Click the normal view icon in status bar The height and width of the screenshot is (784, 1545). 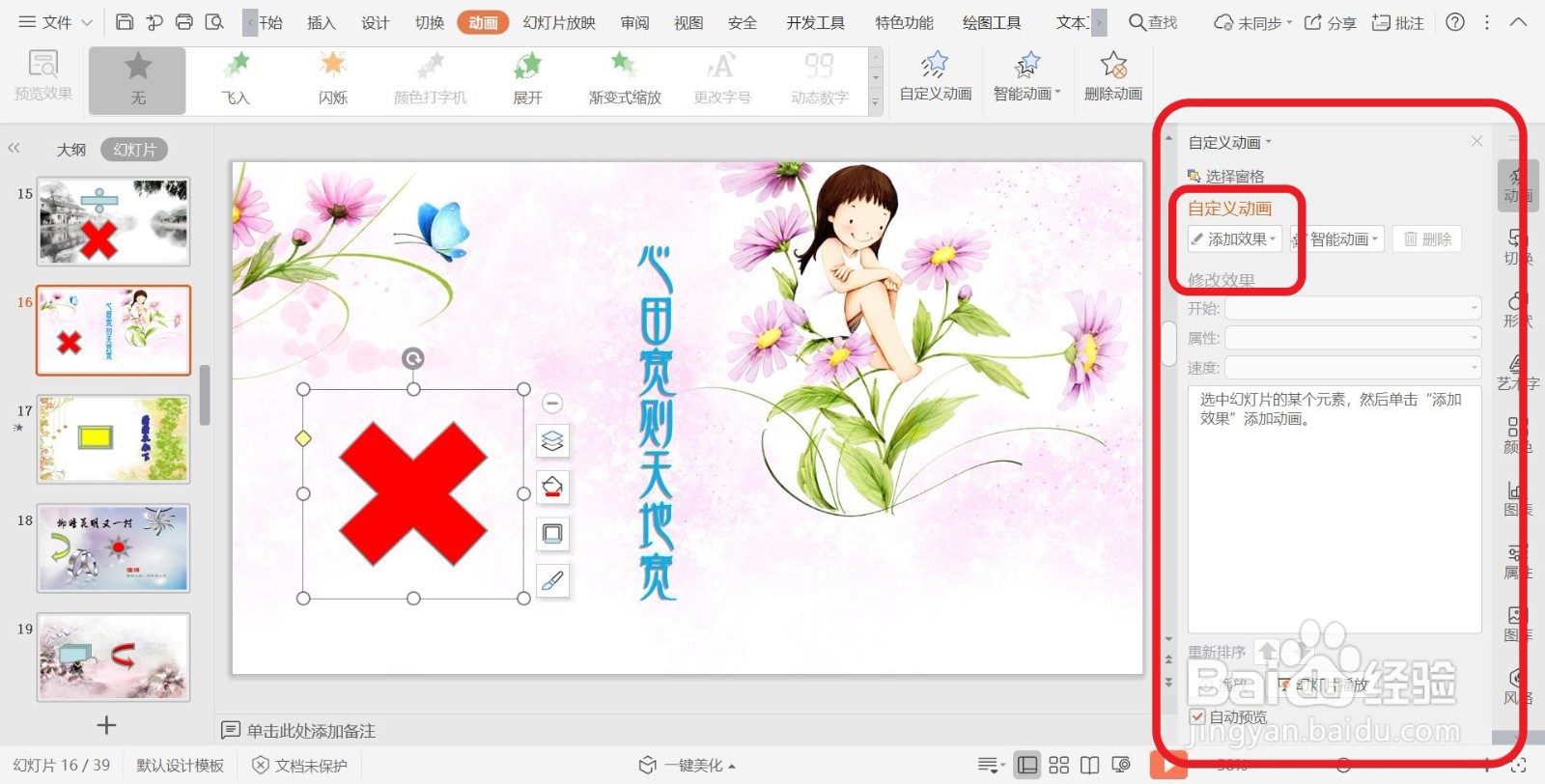pyautogui.click(x=1028, y=765)
